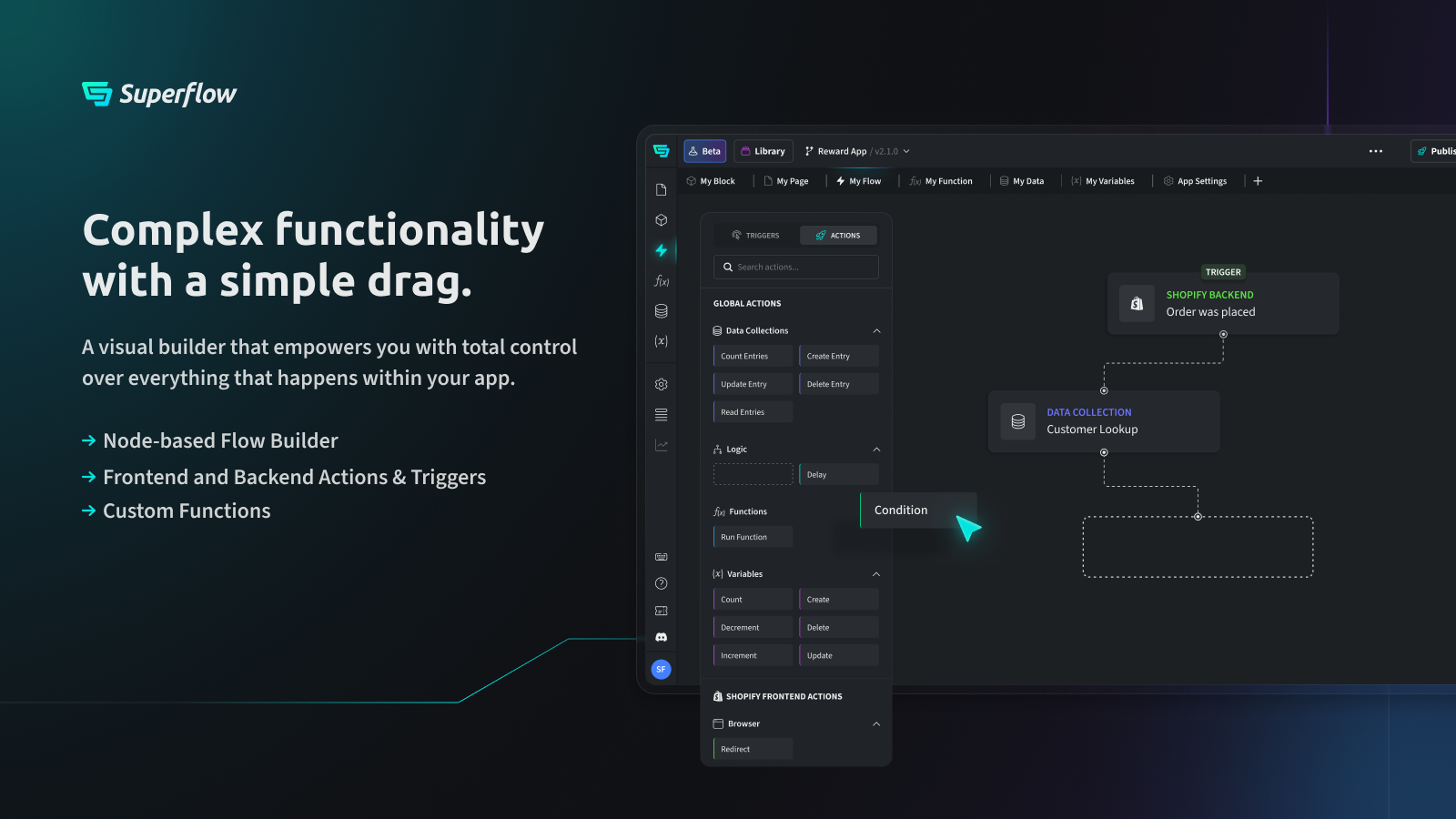Screen dimensions: 1456x819
Task: Open the database Data panel in the sidebar
Action: tap(662, 310)
